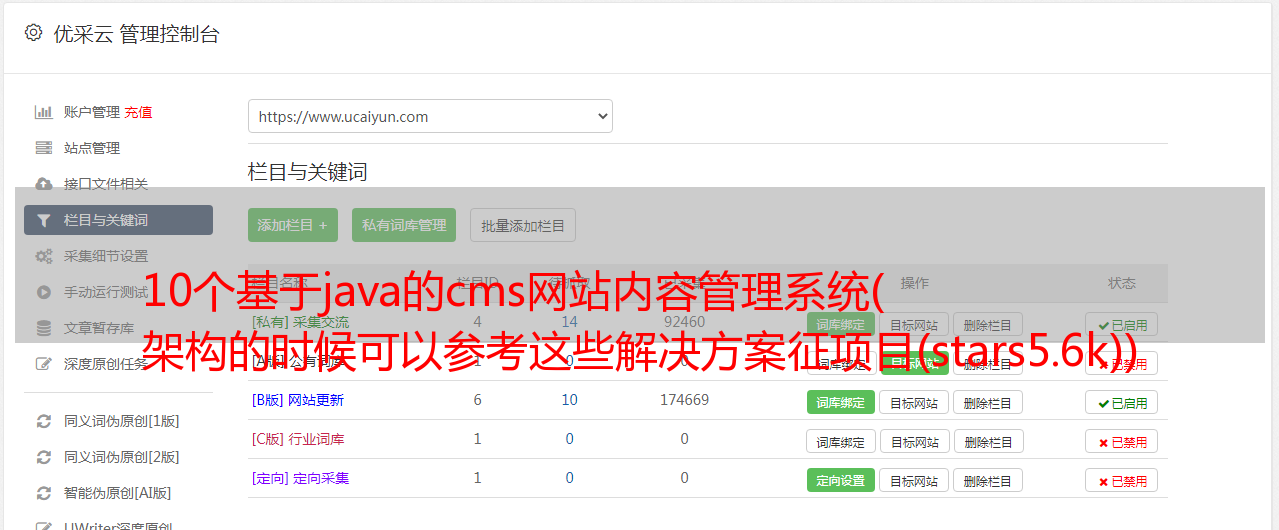Toggle 已禁用 status for 定向采集 row
The image size is (1279, 530).
click(x=1122, y=480)
